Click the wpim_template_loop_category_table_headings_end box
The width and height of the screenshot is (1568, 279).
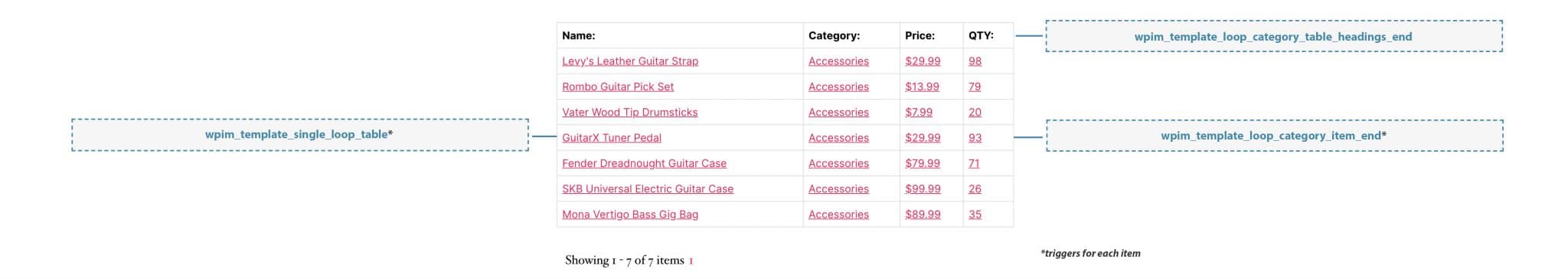coord(1274,36)
